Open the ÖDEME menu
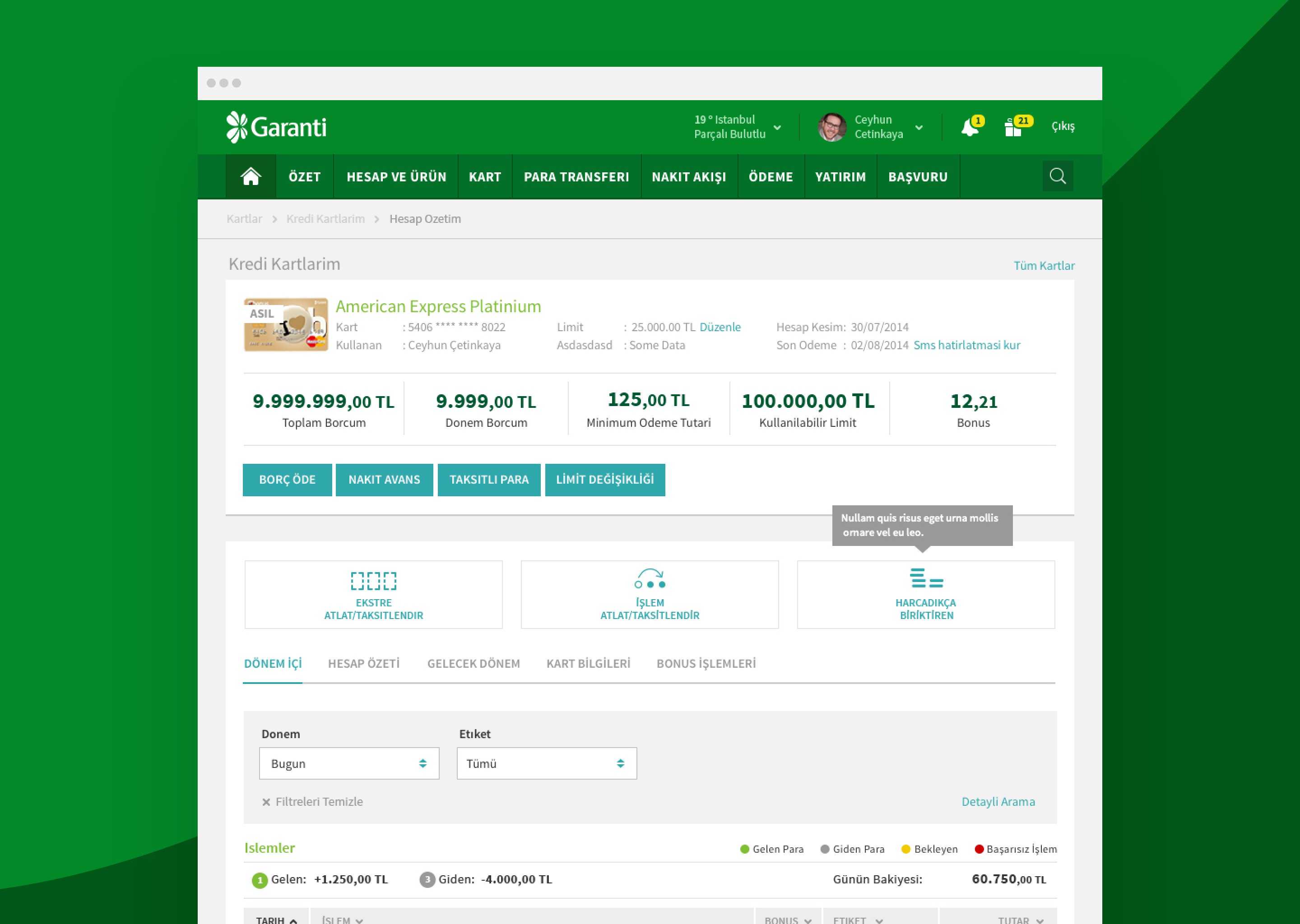The height and width of the screenshot is (924, 1300). [771, 177]
